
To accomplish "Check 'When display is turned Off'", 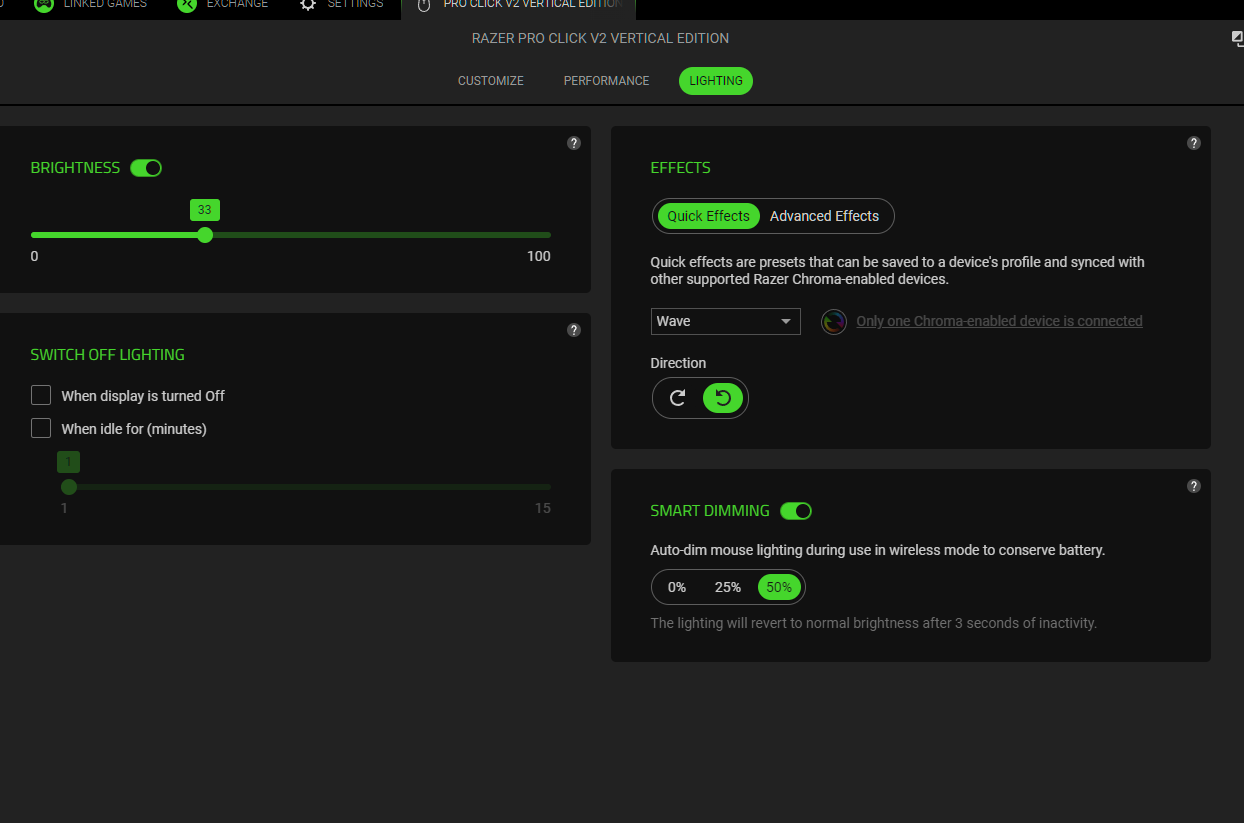I will point(41,395).
